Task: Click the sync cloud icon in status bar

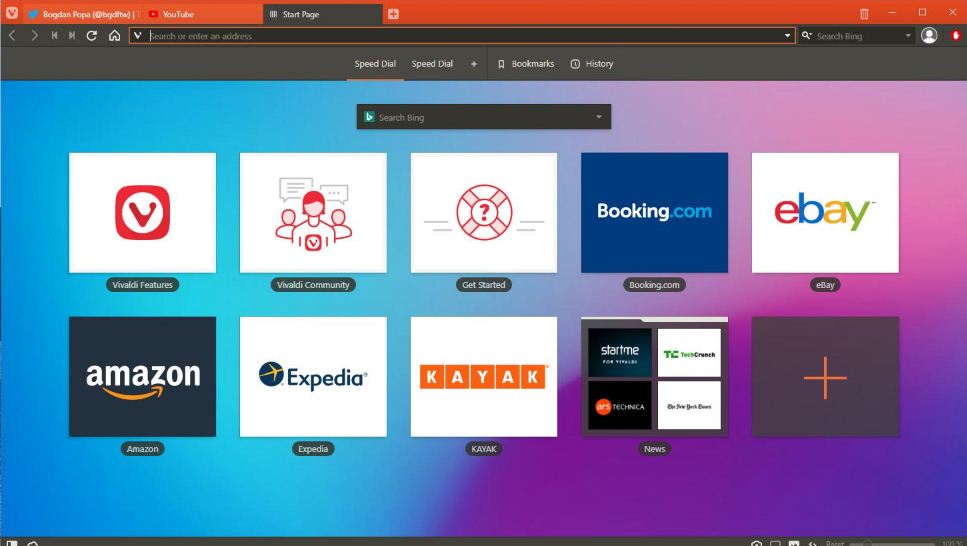Action: [33, 543]
